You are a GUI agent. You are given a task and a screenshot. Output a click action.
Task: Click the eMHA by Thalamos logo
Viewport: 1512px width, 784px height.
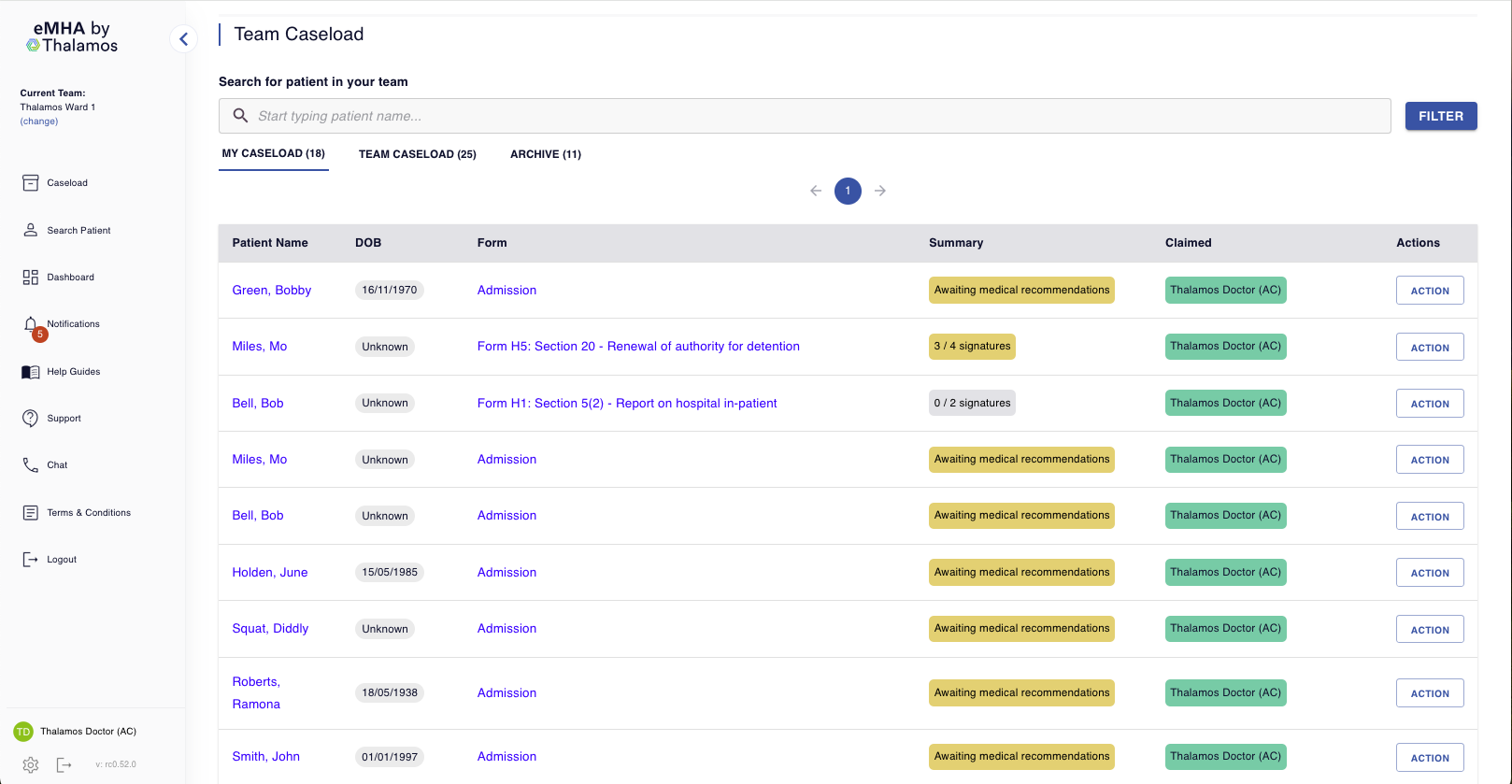coord(72,36)
